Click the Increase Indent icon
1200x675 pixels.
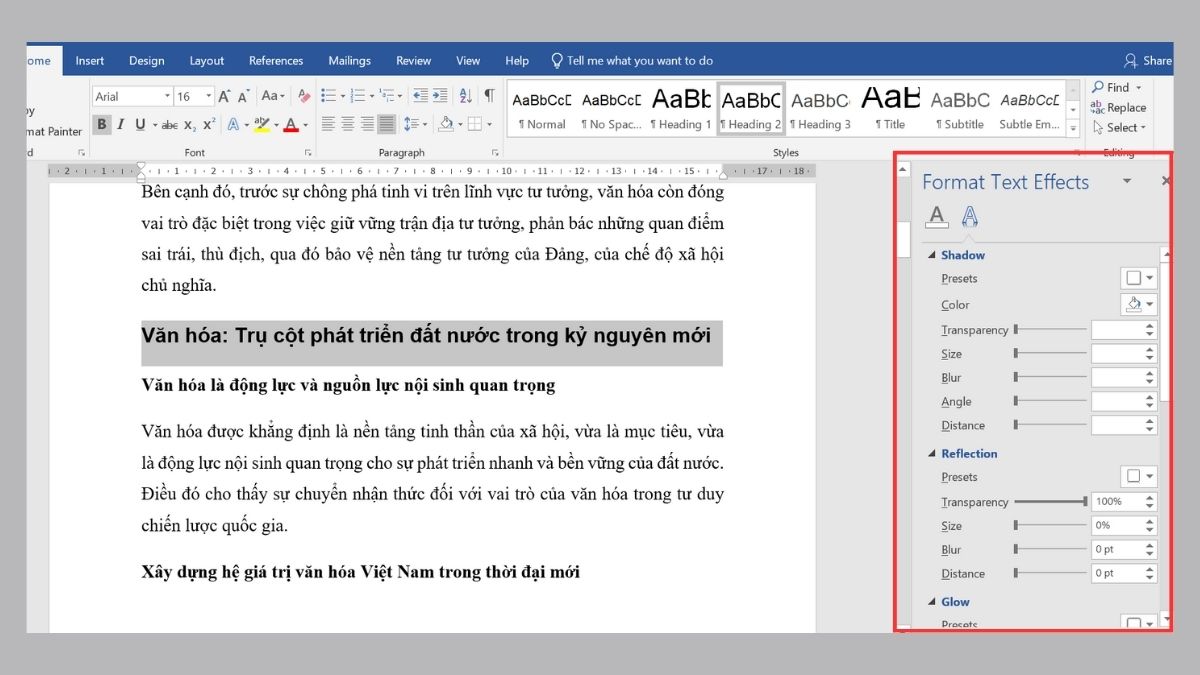[x=441, y=96]
